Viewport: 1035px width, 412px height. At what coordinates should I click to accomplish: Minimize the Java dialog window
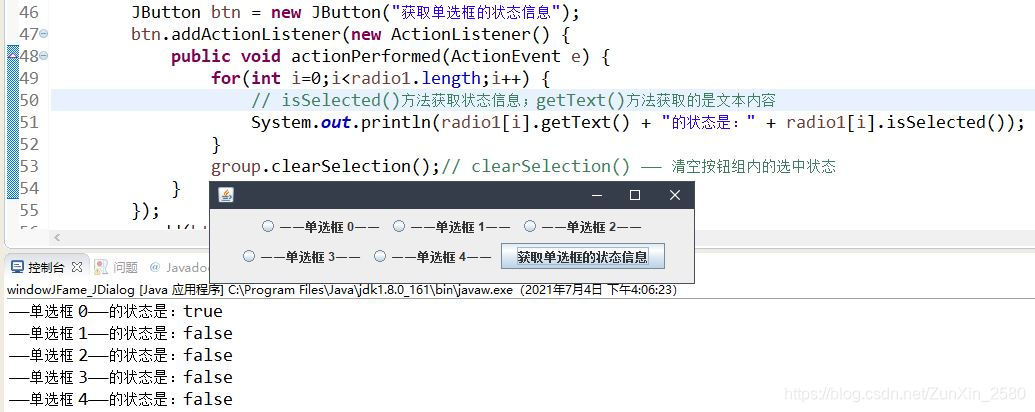point(597,195)
